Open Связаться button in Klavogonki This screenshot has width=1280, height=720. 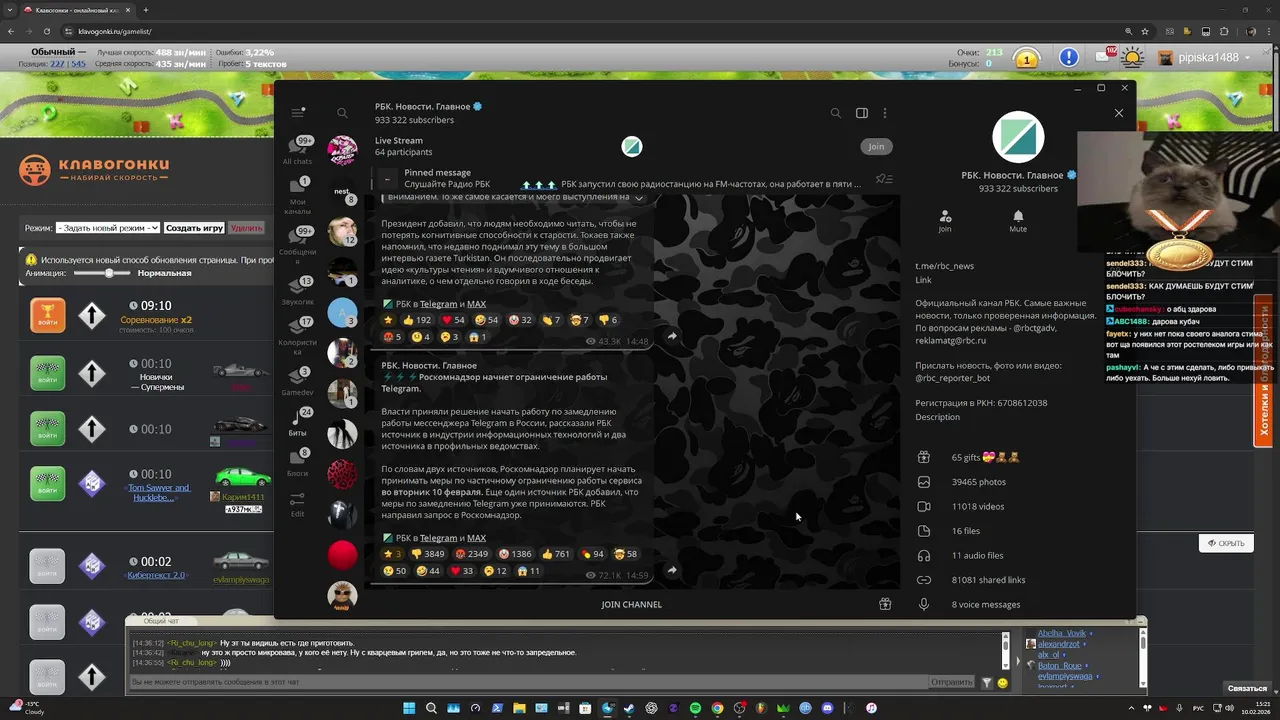[1247, 688]
